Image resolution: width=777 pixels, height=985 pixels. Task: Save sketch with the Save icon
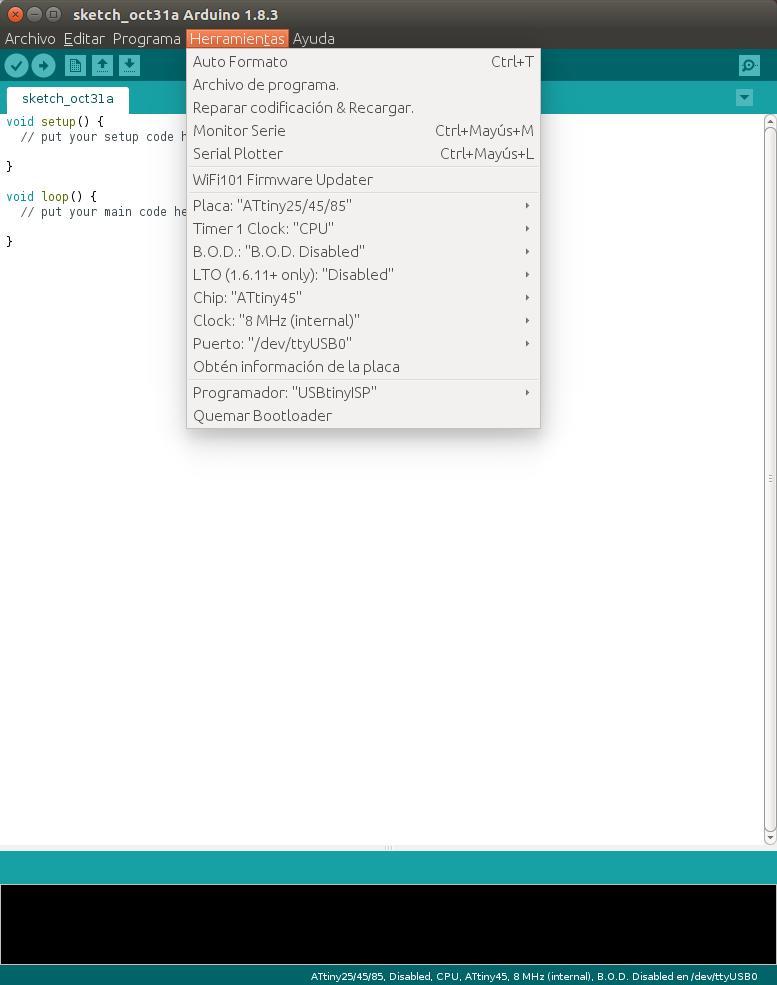click(x=129, y=65)
